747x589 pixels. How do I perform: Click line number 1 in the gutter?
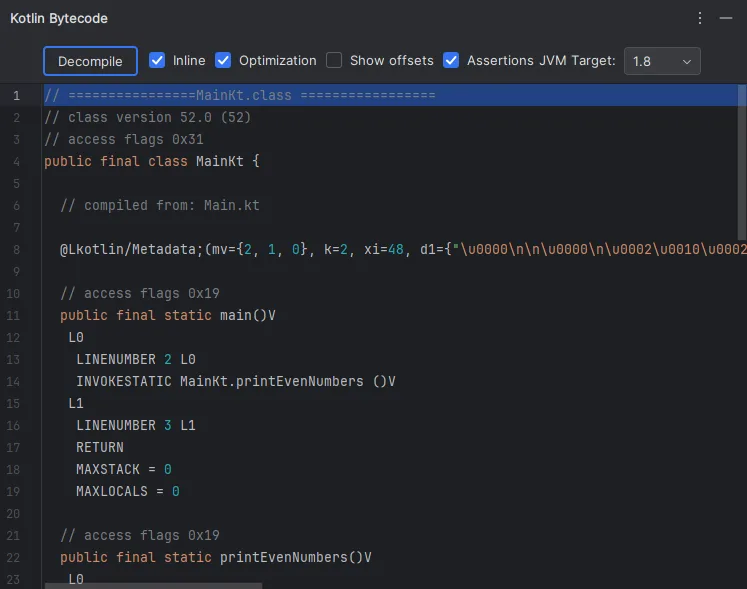pos(17,96)
